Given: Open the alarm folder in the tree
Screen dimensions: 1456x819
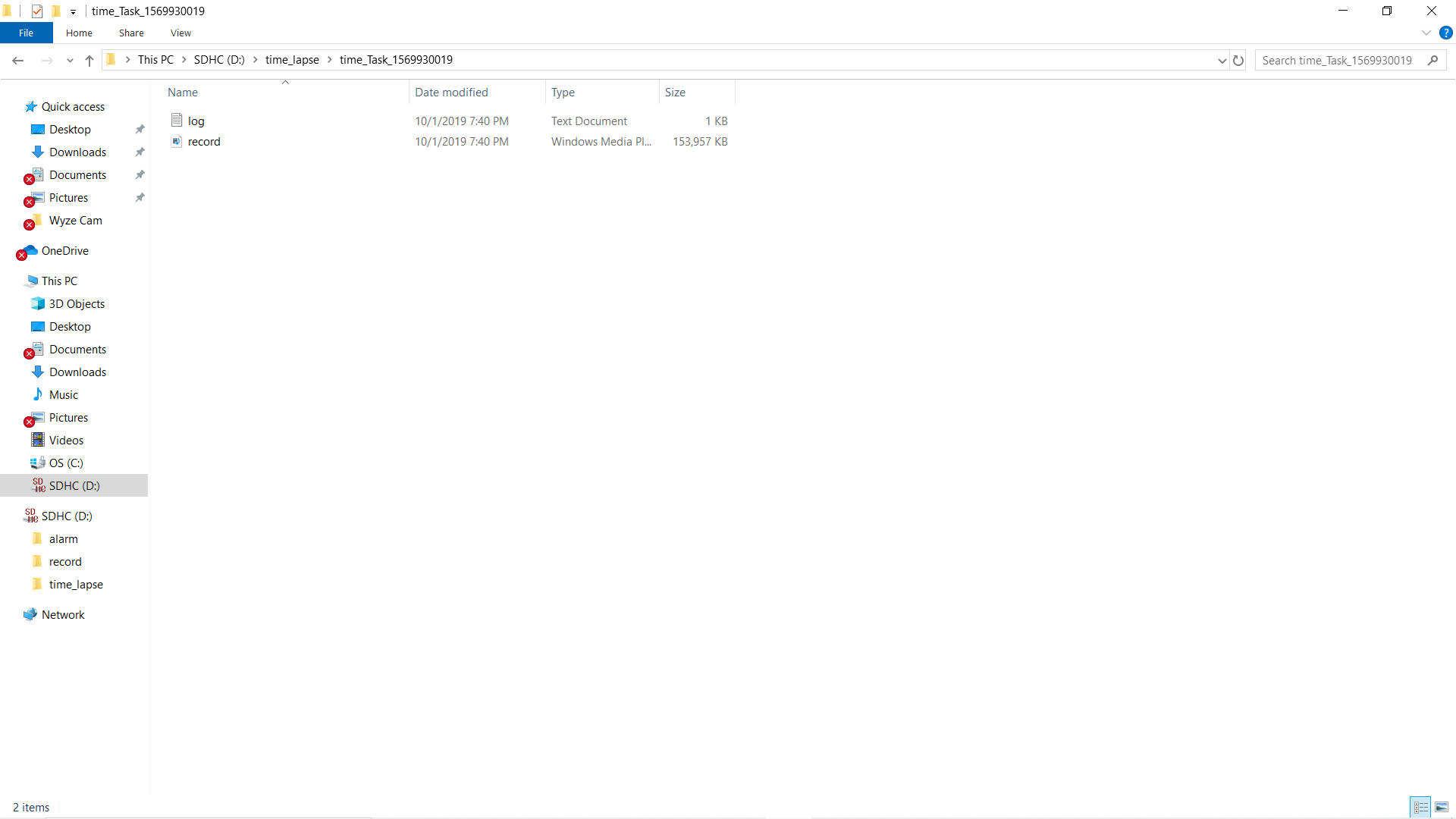Looking at the screenshot, I should (x=63, y=539).
